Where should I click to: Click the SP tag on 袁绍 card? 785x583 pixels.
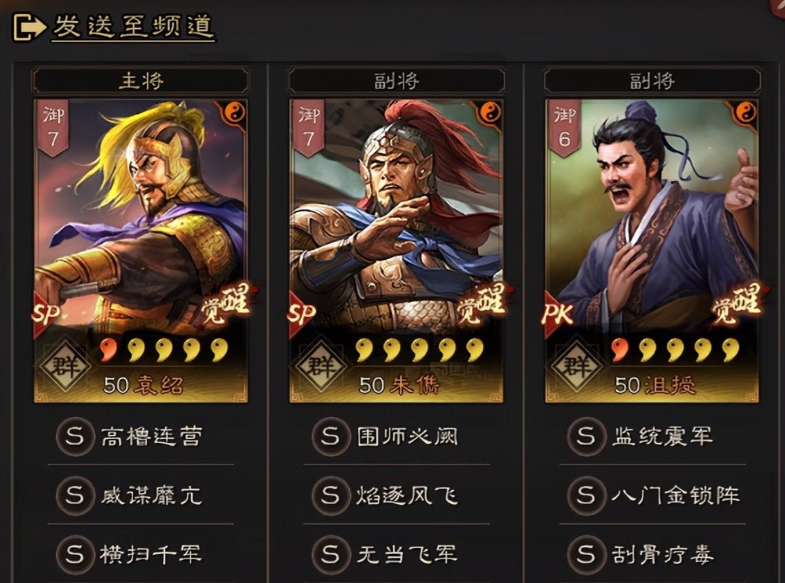46,314
